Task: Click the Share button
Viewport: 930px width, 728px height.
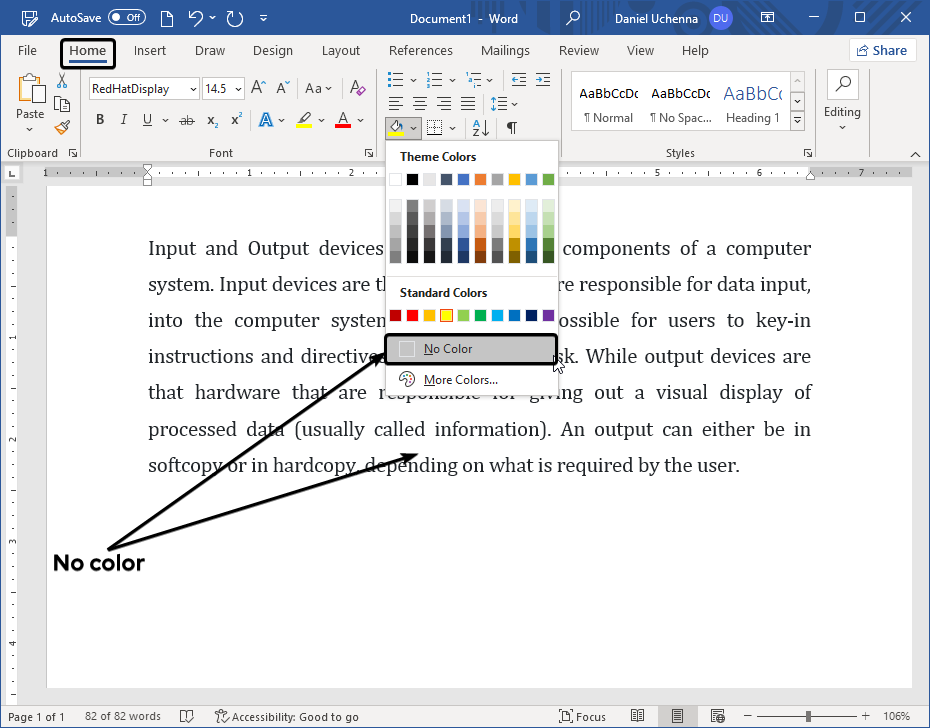Action: 882,50
